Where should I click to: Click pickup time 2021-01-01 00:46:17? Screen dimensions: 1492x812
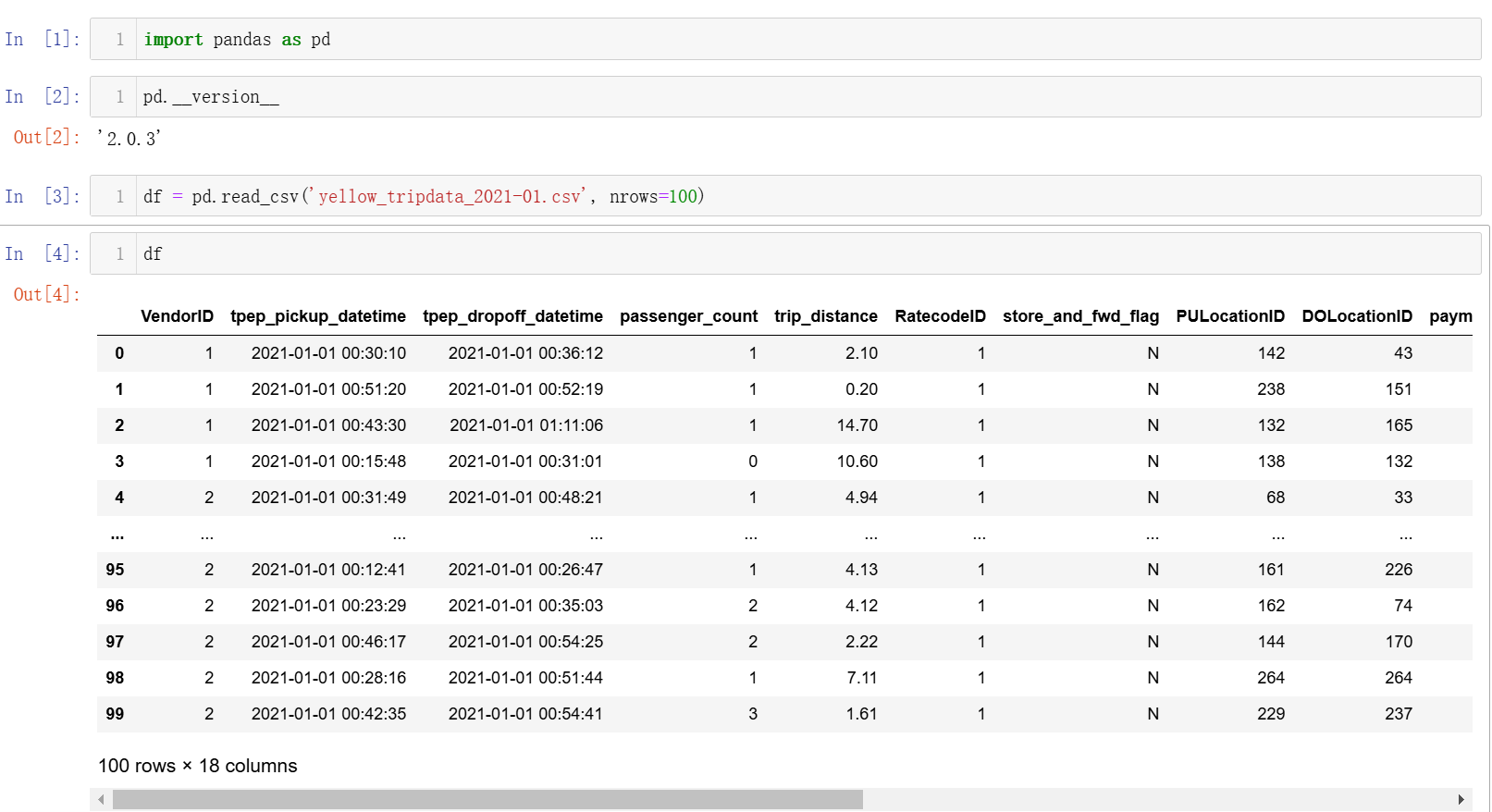[328, 642]
